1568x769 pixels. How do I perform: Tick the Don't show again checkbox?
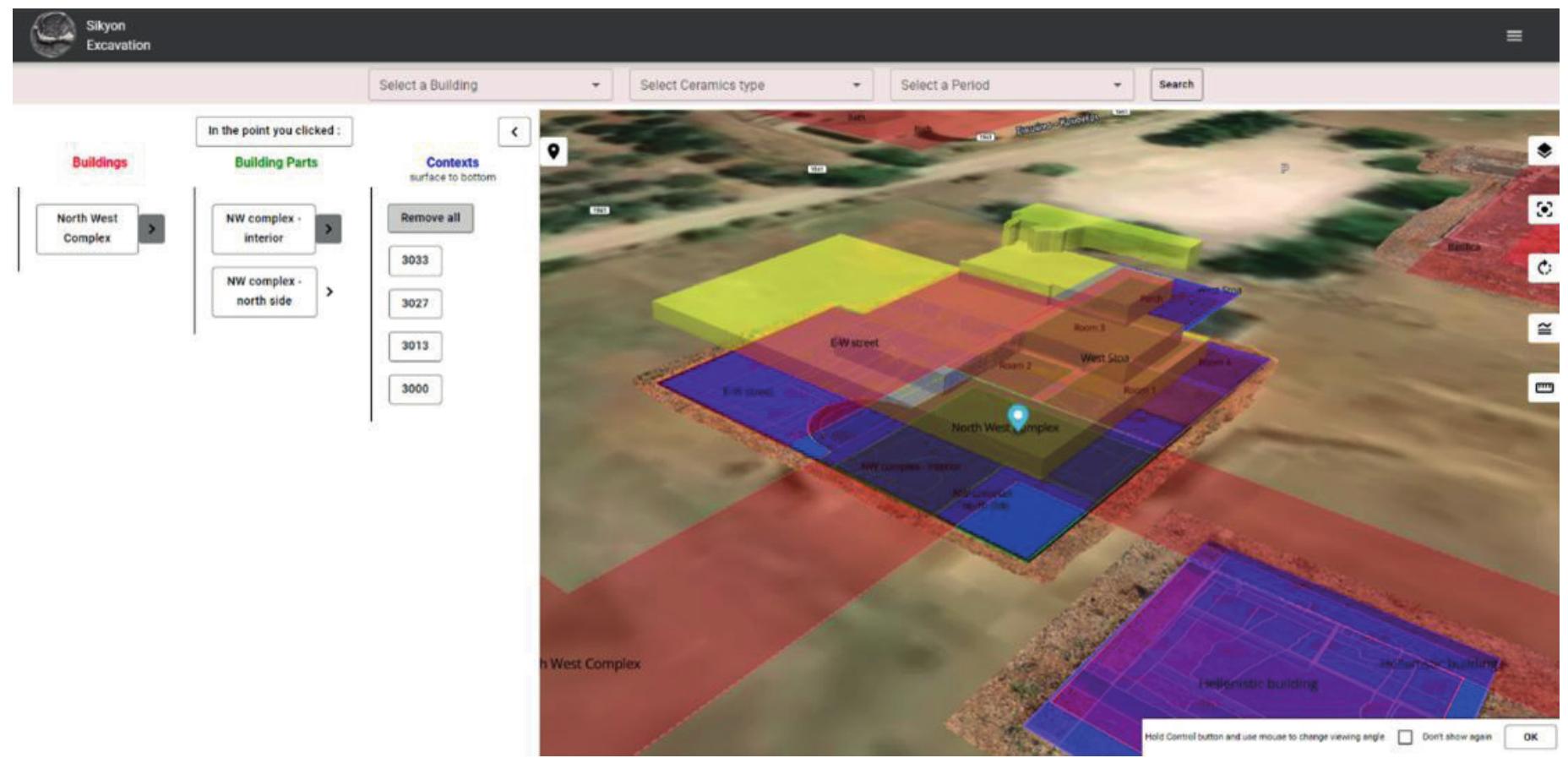click(x=1405, y=737)
